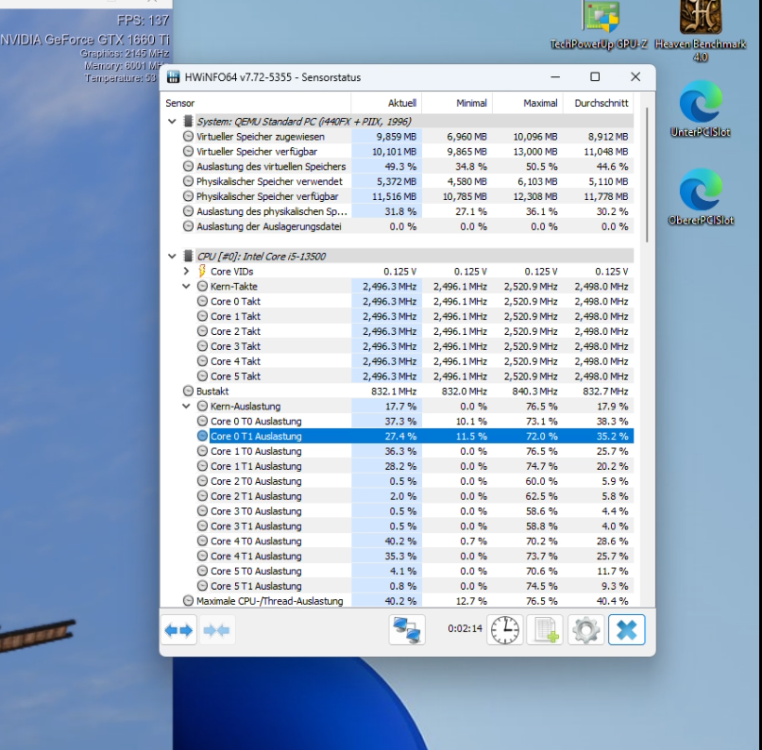Collapse the System QEMU Standard PC group

click(172, 121)
